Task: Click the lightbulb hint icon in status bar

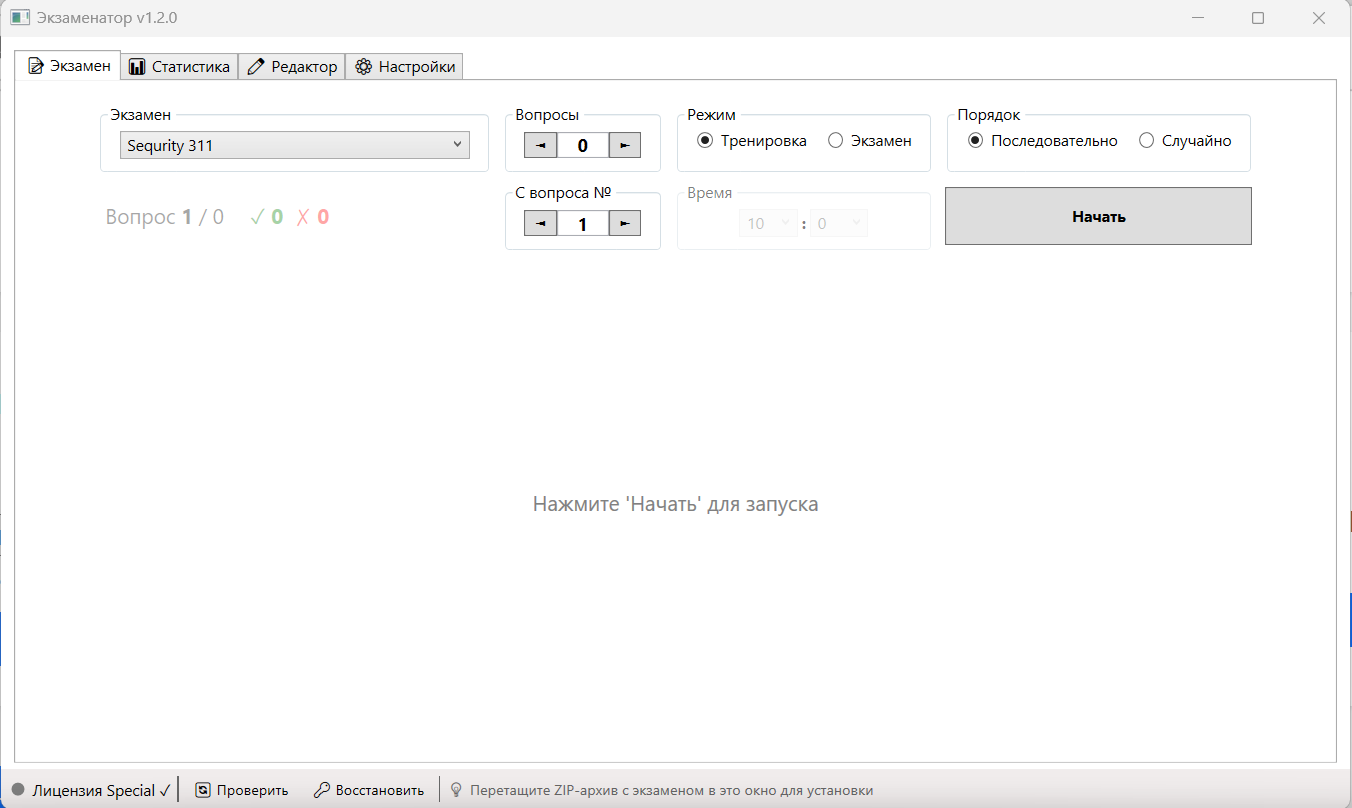Action: 457,790
